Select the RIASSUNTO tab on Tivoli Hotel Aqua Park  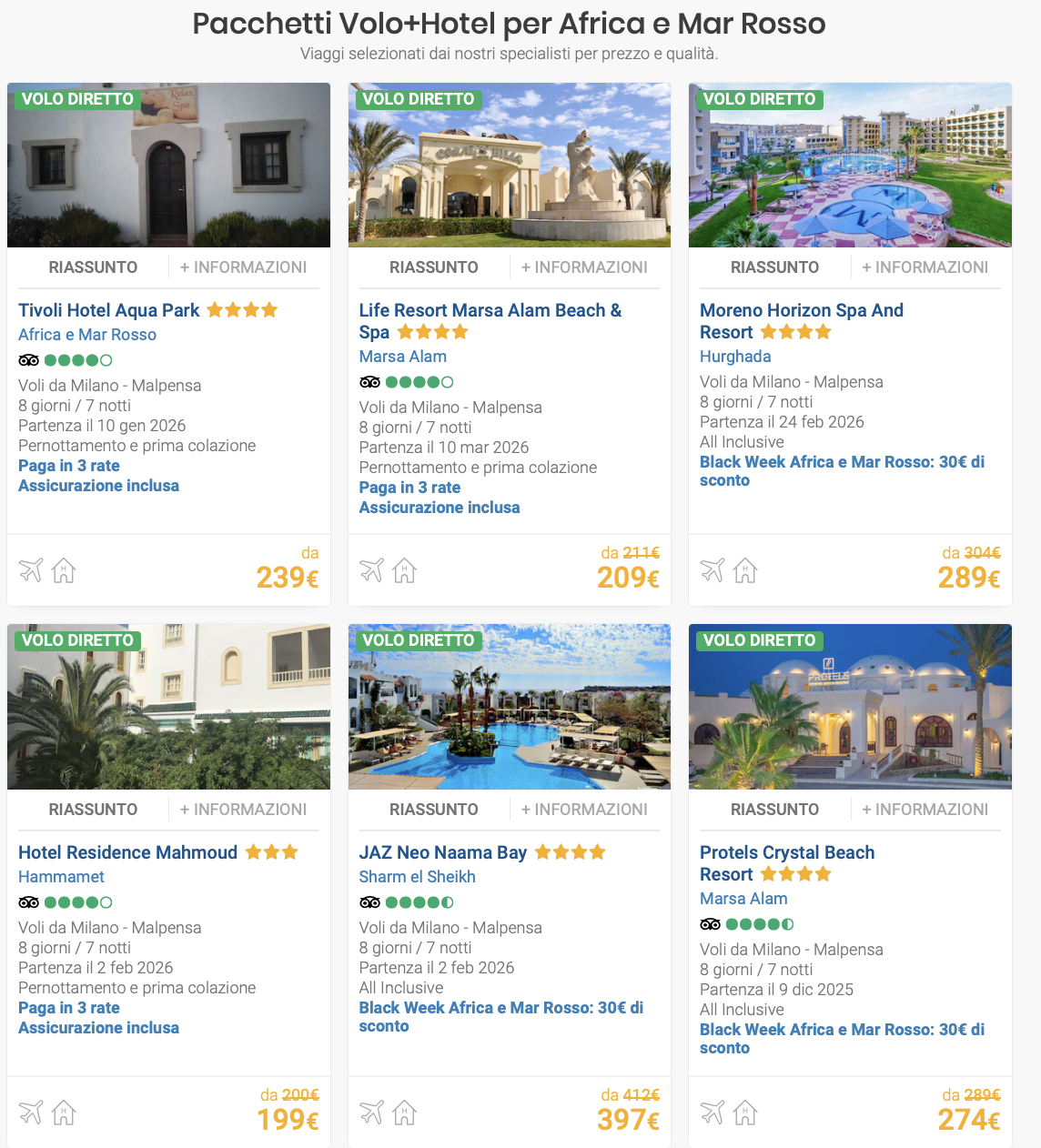pos(93,267)
